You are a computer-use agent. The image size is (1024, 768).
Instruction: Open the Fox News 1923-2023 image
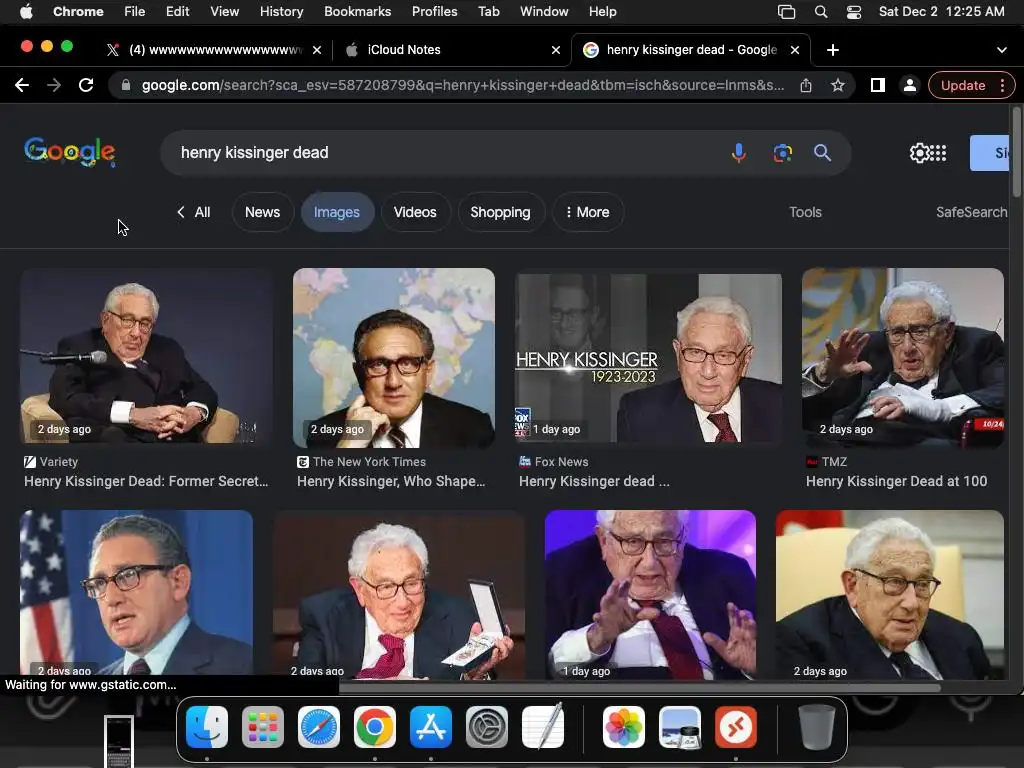648,357
